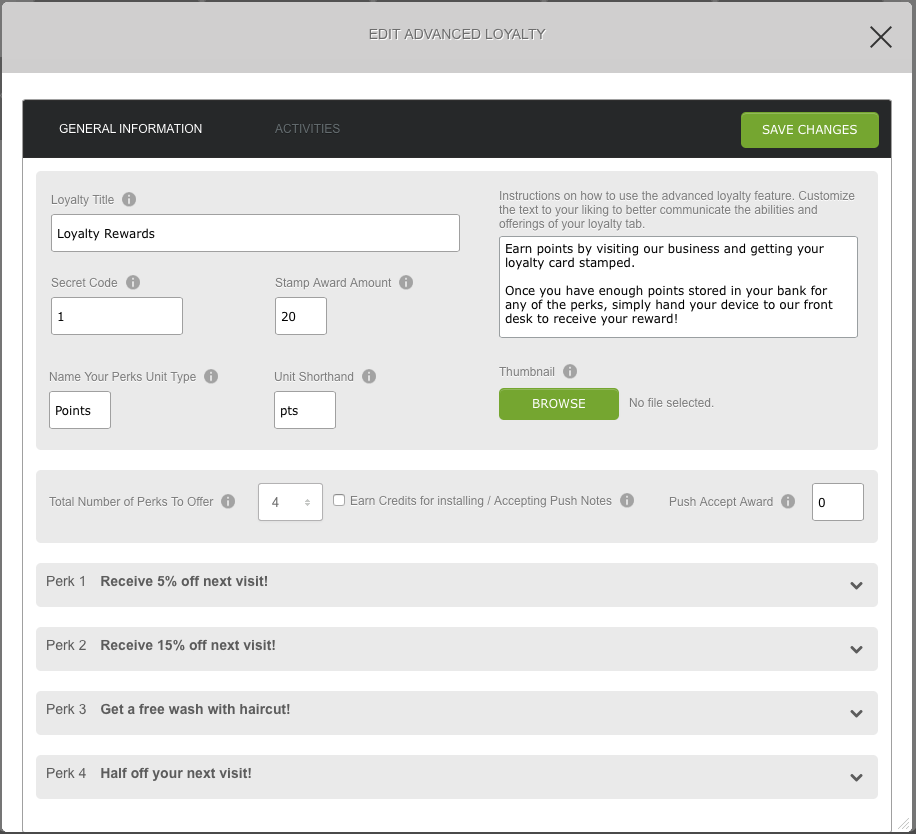The image size is (916, 834).
Task: Expand Perk 2 Receive 15% off section
Action: pos(856,649)
